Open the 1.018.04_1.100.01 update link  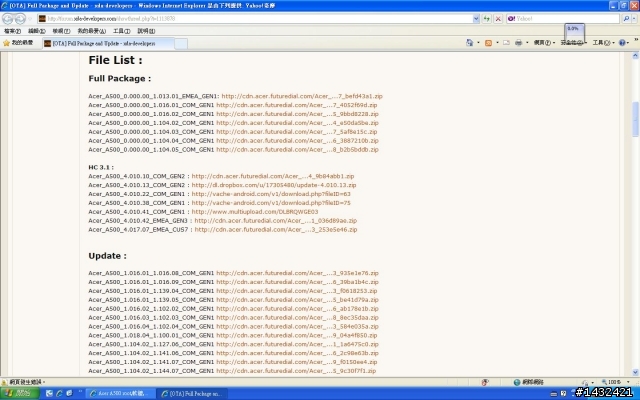tap(296, 336)
